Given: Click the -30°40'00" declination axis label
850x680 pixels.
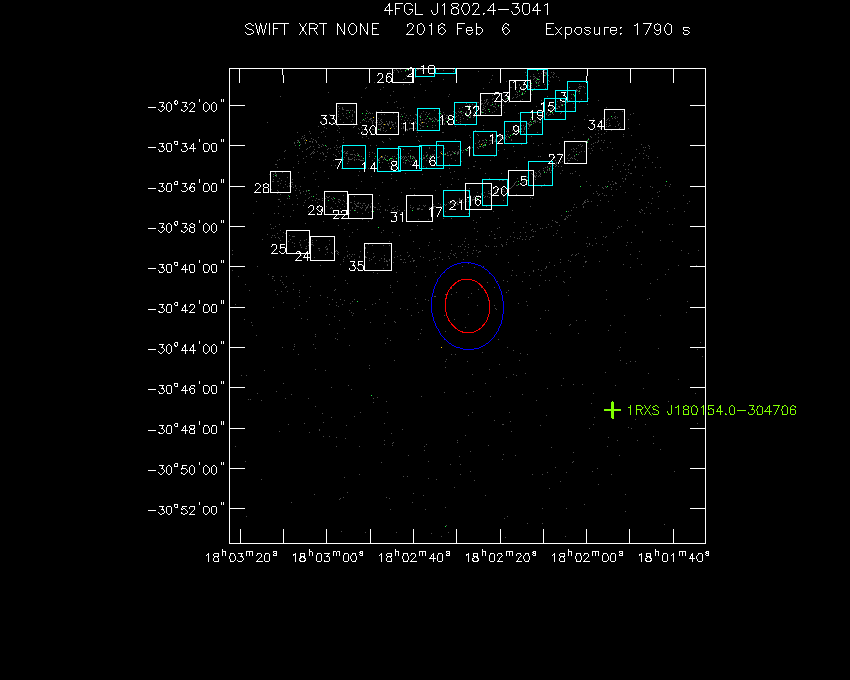Looking at the screenshot, I should 186,268.
